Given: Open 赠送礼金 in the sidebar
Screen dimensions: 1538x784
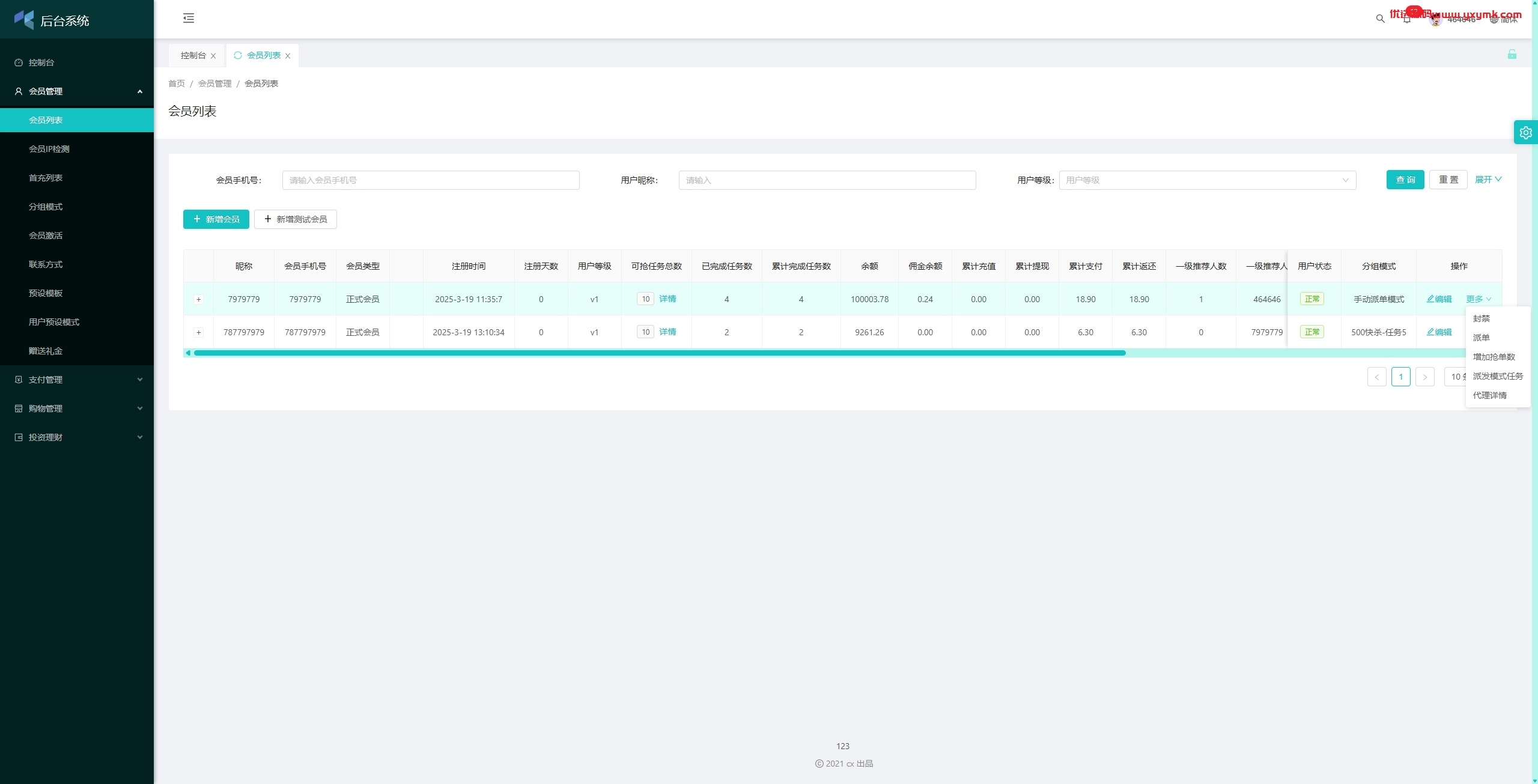Looking at the screenshot, I should [77, 351].
